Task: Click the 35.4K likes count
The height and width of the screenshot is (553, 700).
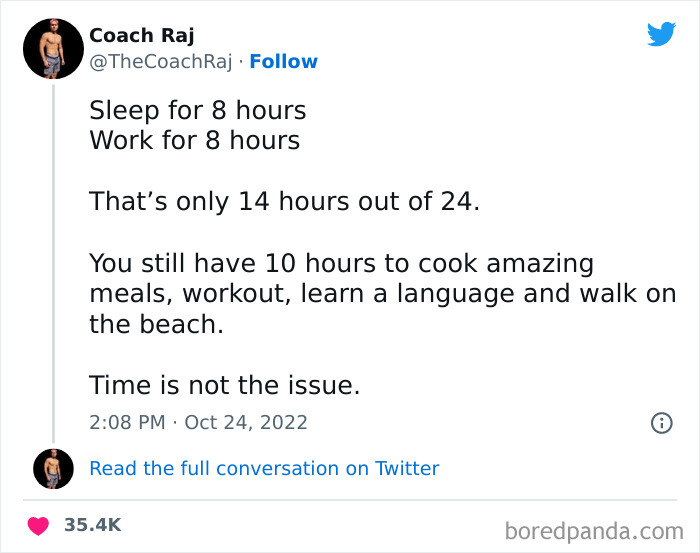Action: tap(93, 525)
